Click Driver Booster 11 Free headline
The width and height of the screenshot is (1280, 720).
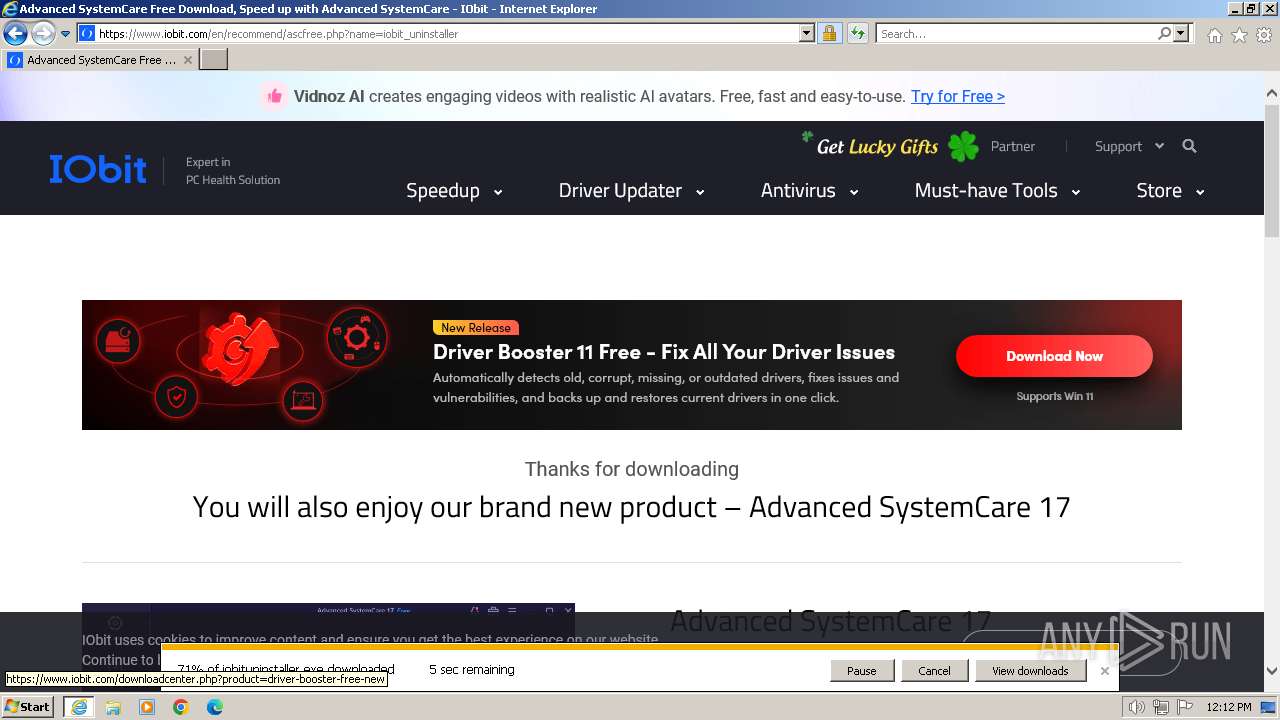point(664,352)
